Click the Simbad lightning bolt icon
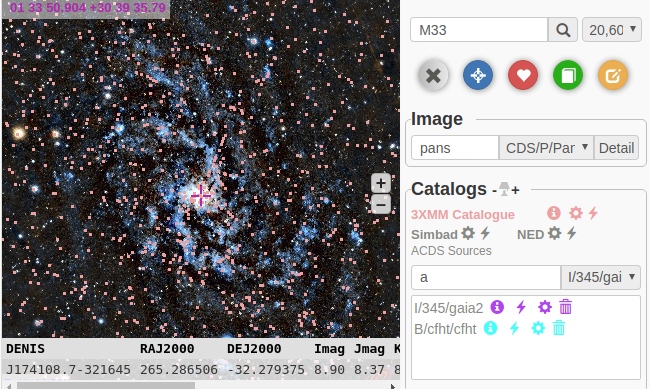 click(x=485, y=233)
